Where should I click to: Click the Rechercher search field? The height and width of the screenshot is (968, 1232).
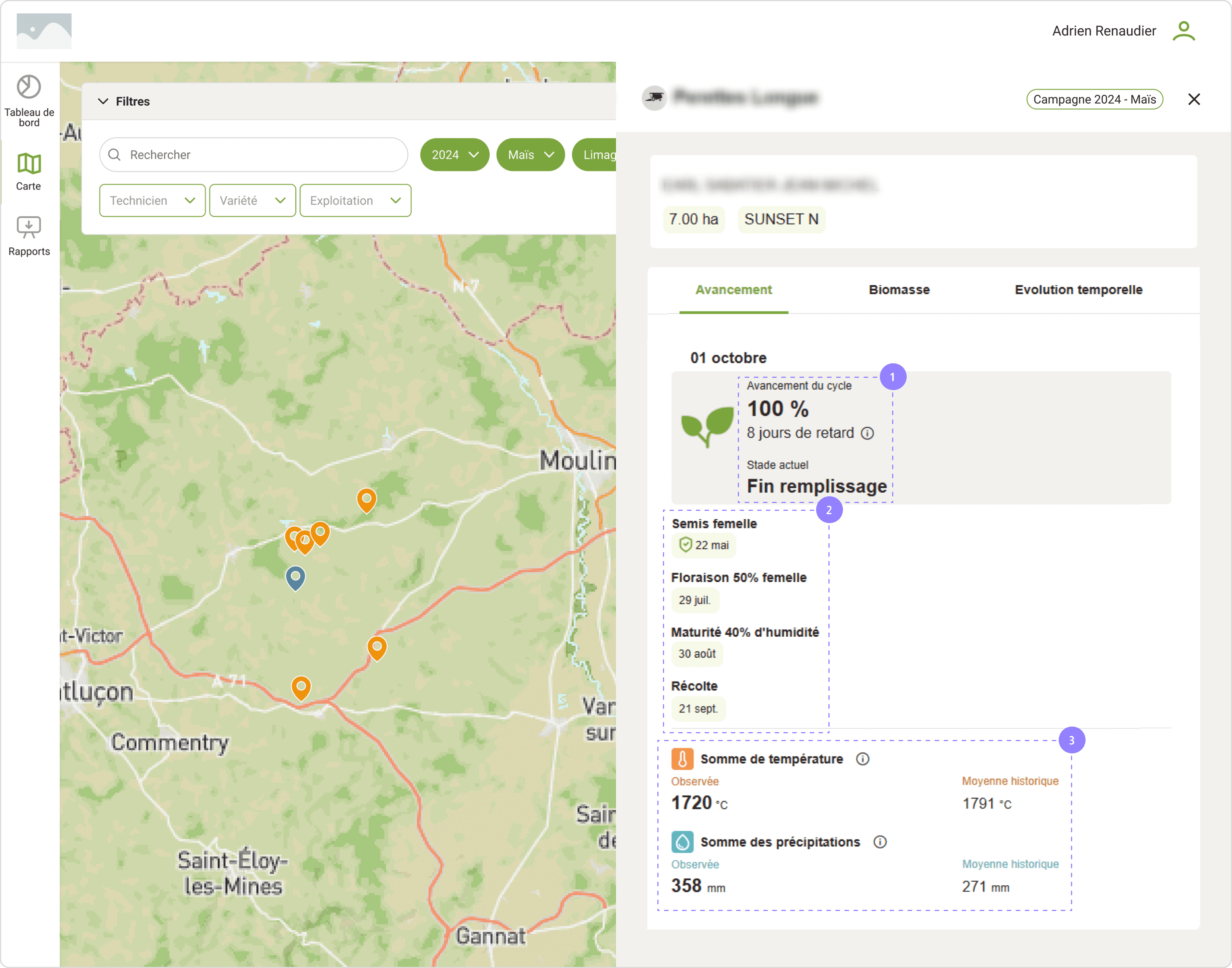253,155
